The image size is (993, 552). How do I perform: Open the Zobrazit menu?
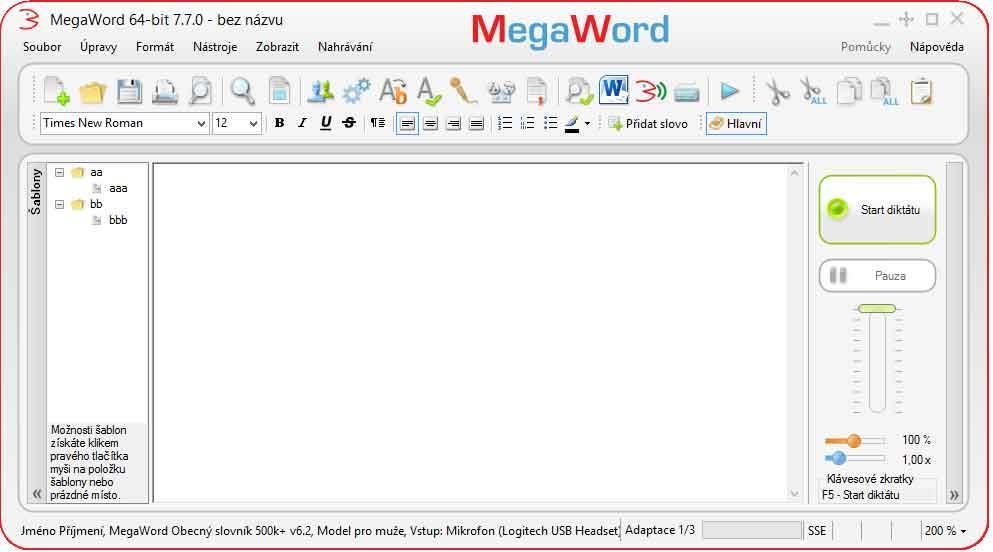[x=277, y=47]
